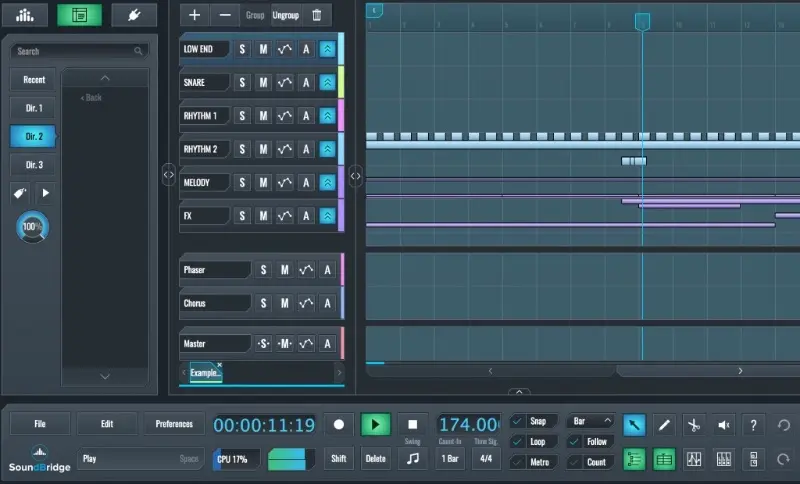Select the speaker mute tool
The height and width of the screenshot is (484, 800).
[x=723, y=425]
